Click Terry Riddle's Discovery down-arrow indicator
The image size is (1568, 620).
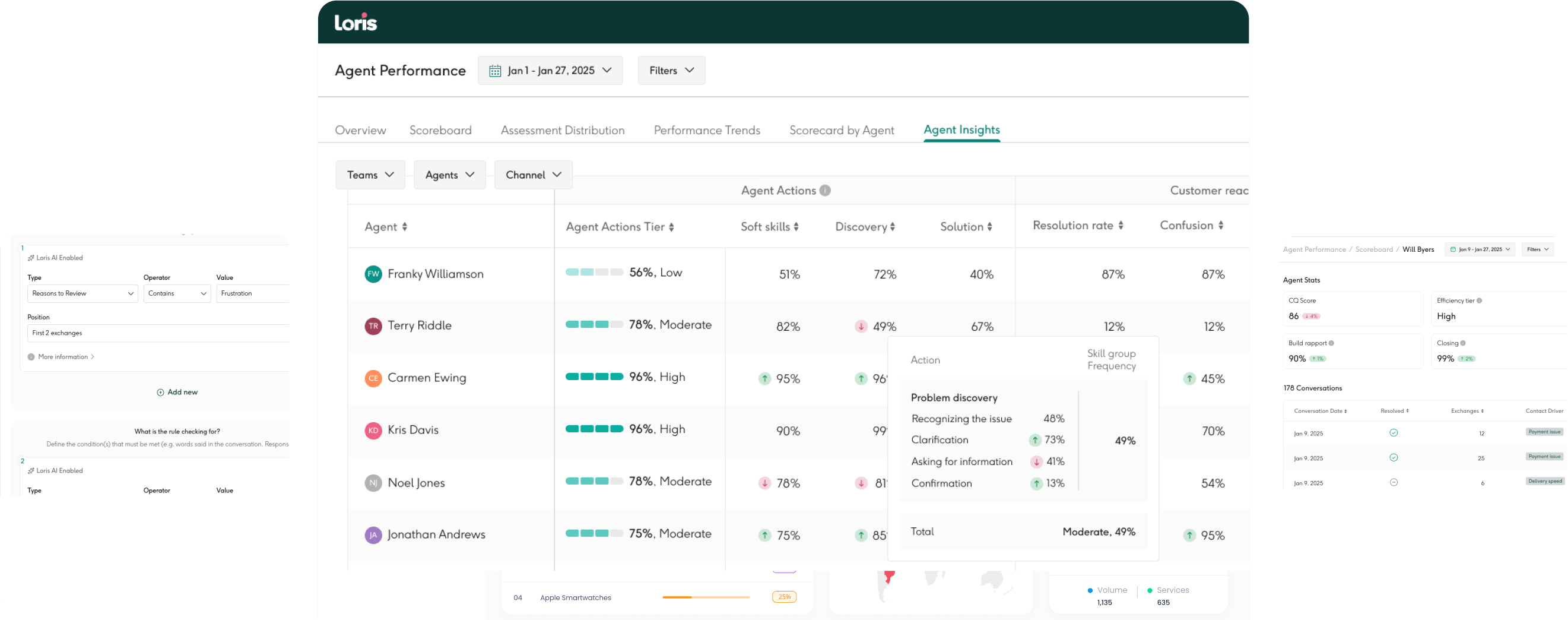[861, 327]
